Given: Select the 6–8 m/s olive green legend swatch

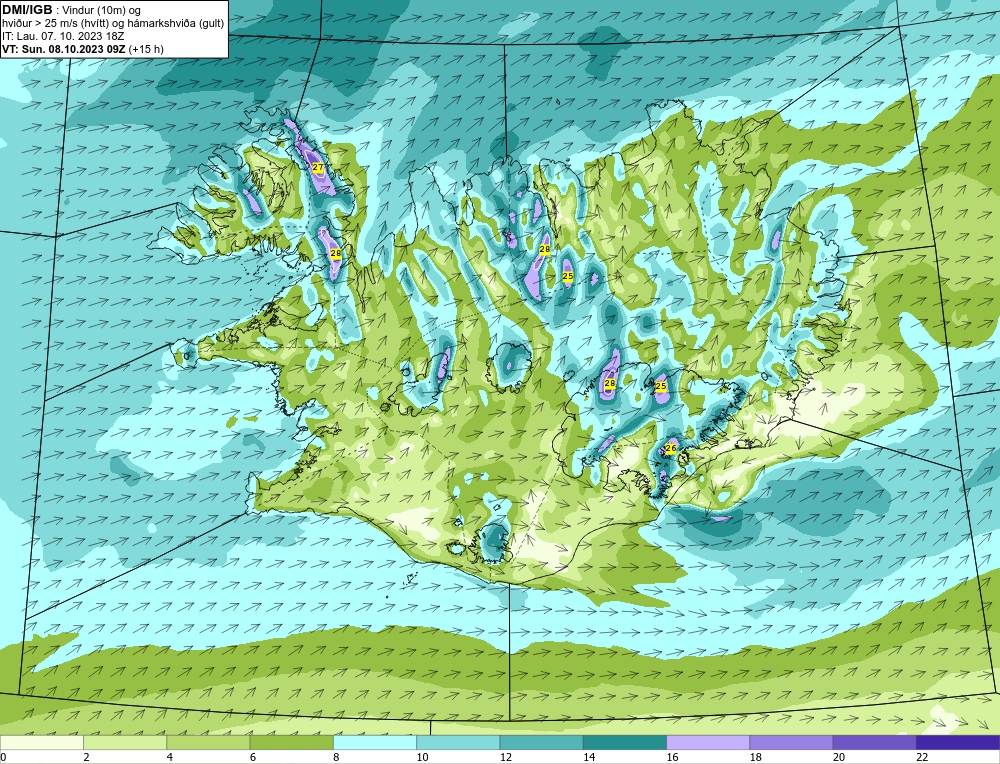Looking at the screenshot, I should (291, 742).
